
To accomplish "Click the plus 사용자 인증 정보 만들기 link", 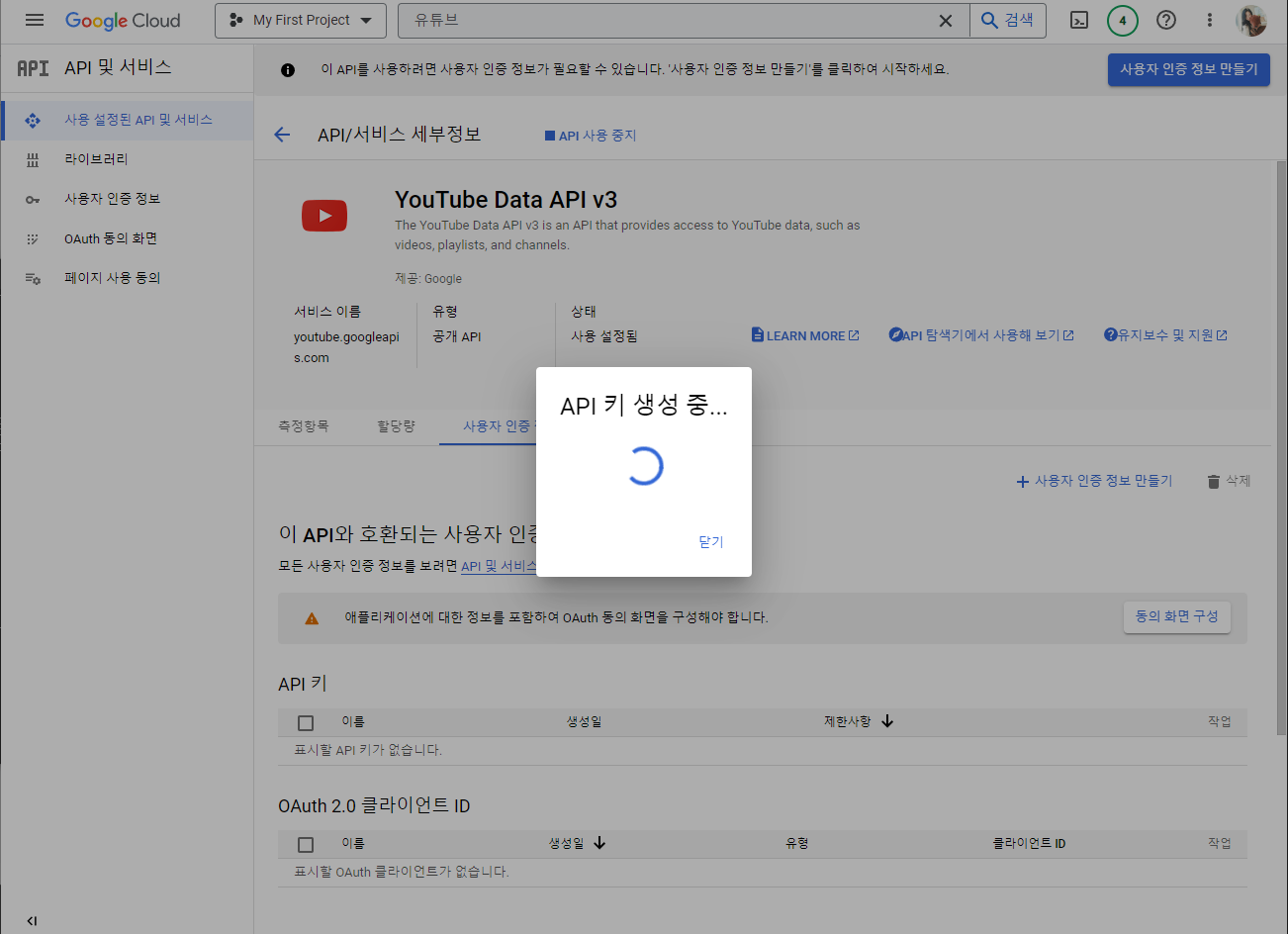I will pyautogui.click(x=1094, y=481).
